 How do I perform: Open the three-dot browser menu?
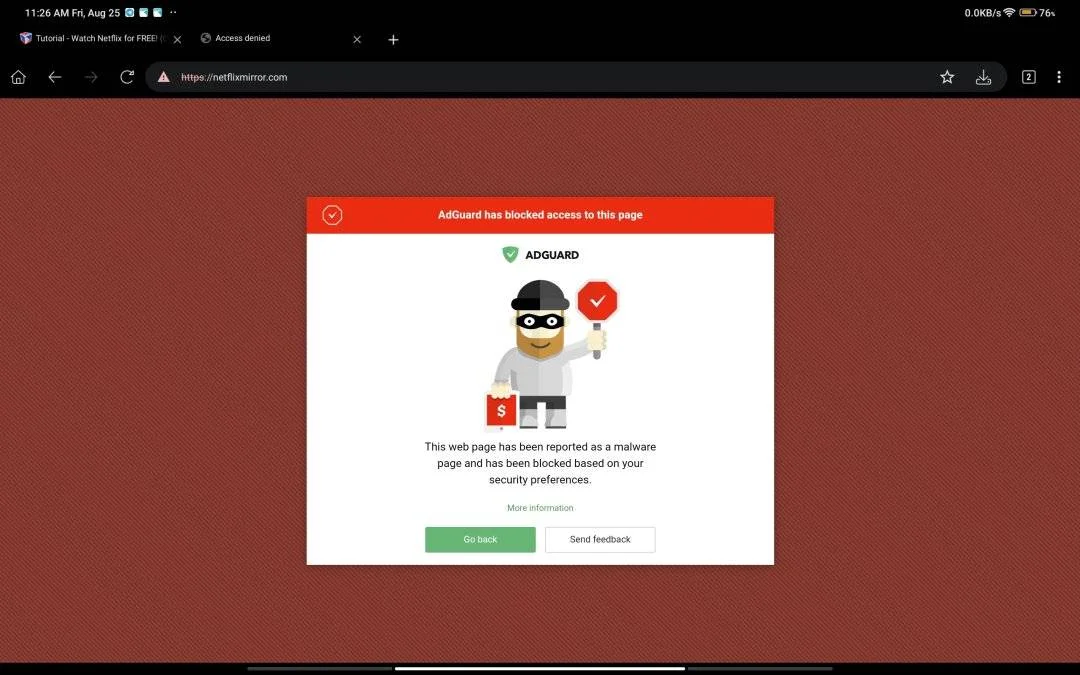click(x=1059, y=77)
